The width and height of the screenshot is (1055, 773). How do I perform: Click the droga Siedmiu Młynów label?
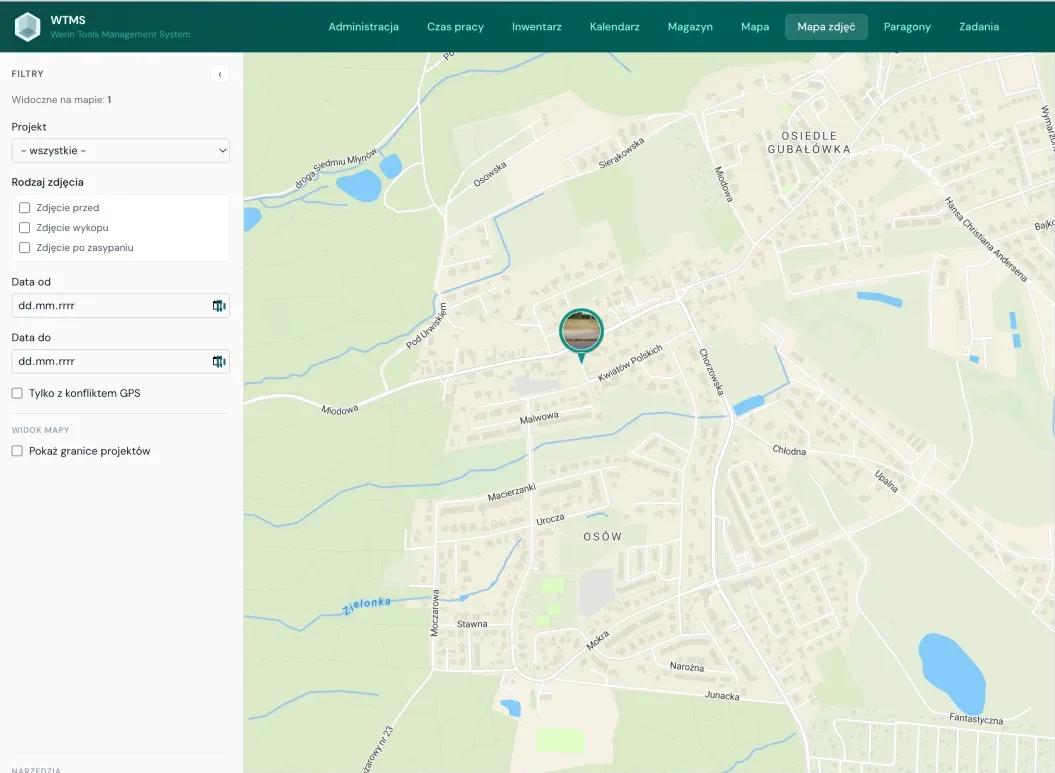click(x=336, y=168)
